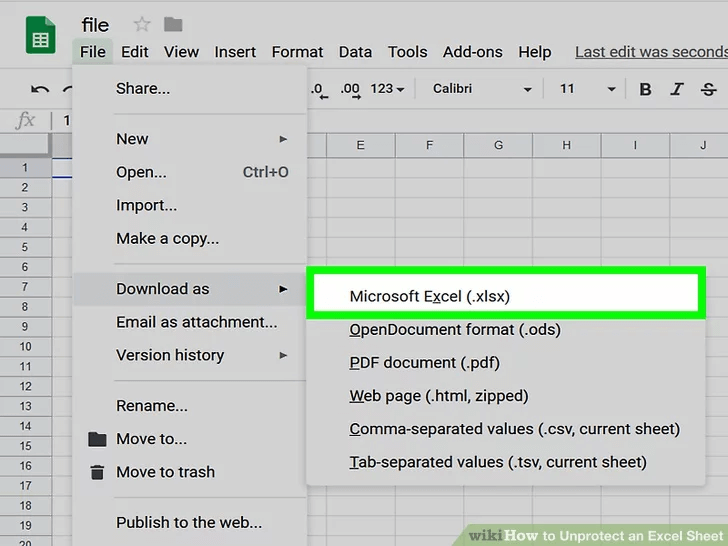The height and width of the screenshot is (546, 728).
Task: Open the 123 number format dropdown
Action: [x=387, y=89]
